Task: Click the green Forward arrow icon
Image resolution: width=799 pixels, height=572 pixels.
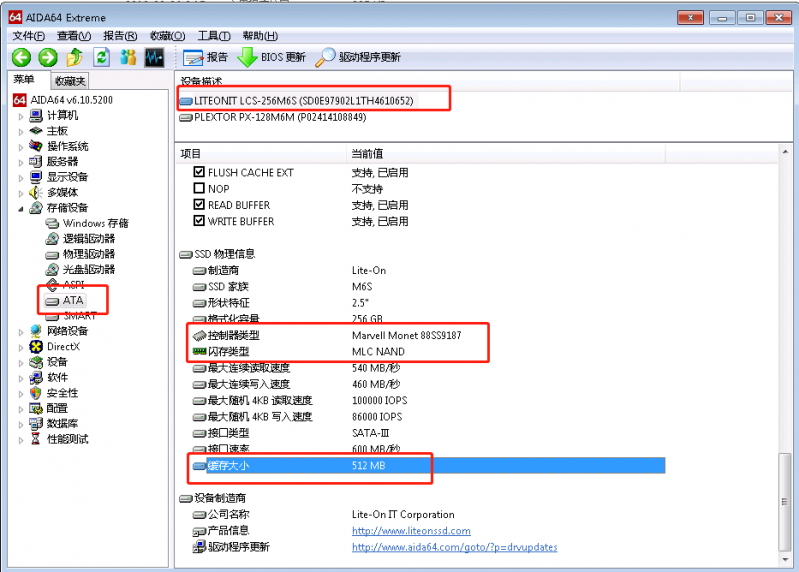Action: [48, 58]
